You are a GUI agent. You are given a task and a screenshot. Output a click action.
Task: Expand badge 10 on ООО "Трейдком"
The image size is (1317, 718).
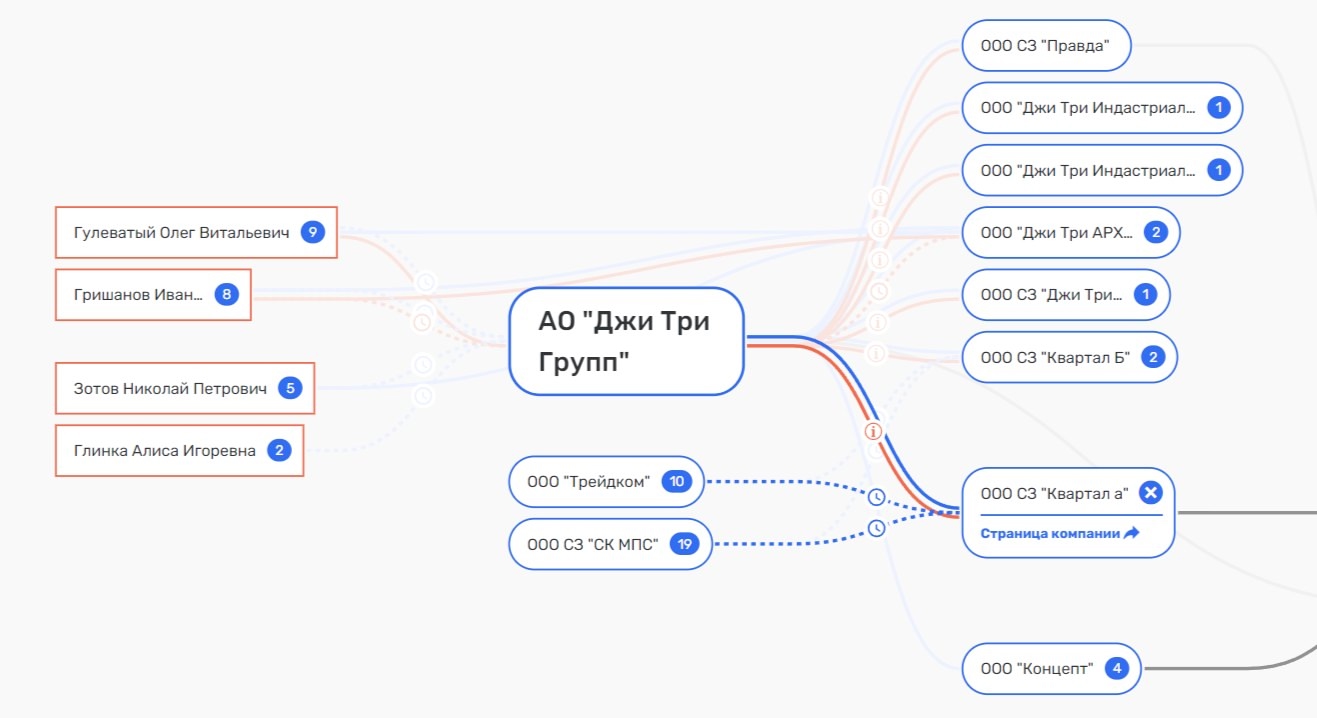(x=677, y=482)
